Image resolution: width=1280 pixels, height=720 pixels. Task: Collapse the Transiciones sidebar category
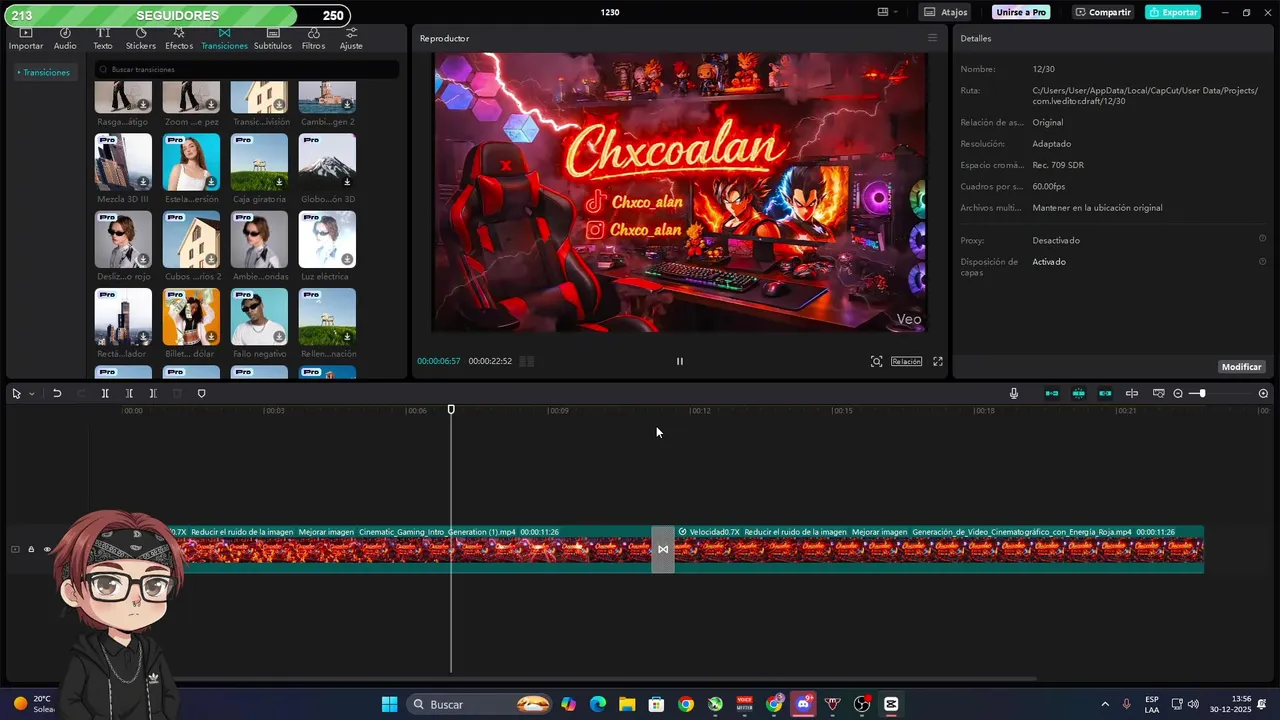[45, 72]
